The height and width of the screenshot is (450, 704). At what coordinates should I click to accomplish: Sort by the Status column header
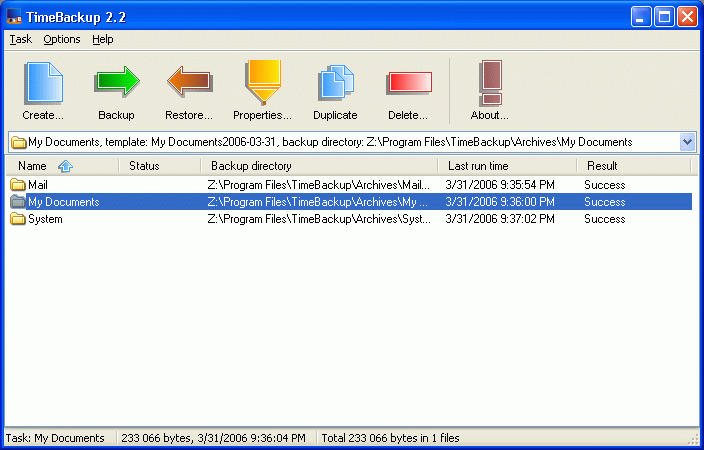coord(160,166)
